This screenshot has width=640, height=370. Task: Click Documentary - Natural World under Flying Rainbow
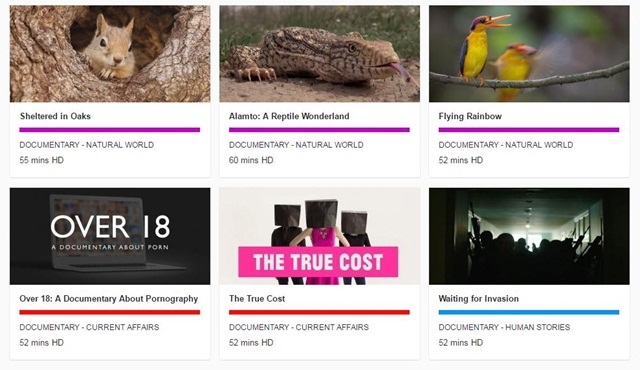[x=506, y=145]
